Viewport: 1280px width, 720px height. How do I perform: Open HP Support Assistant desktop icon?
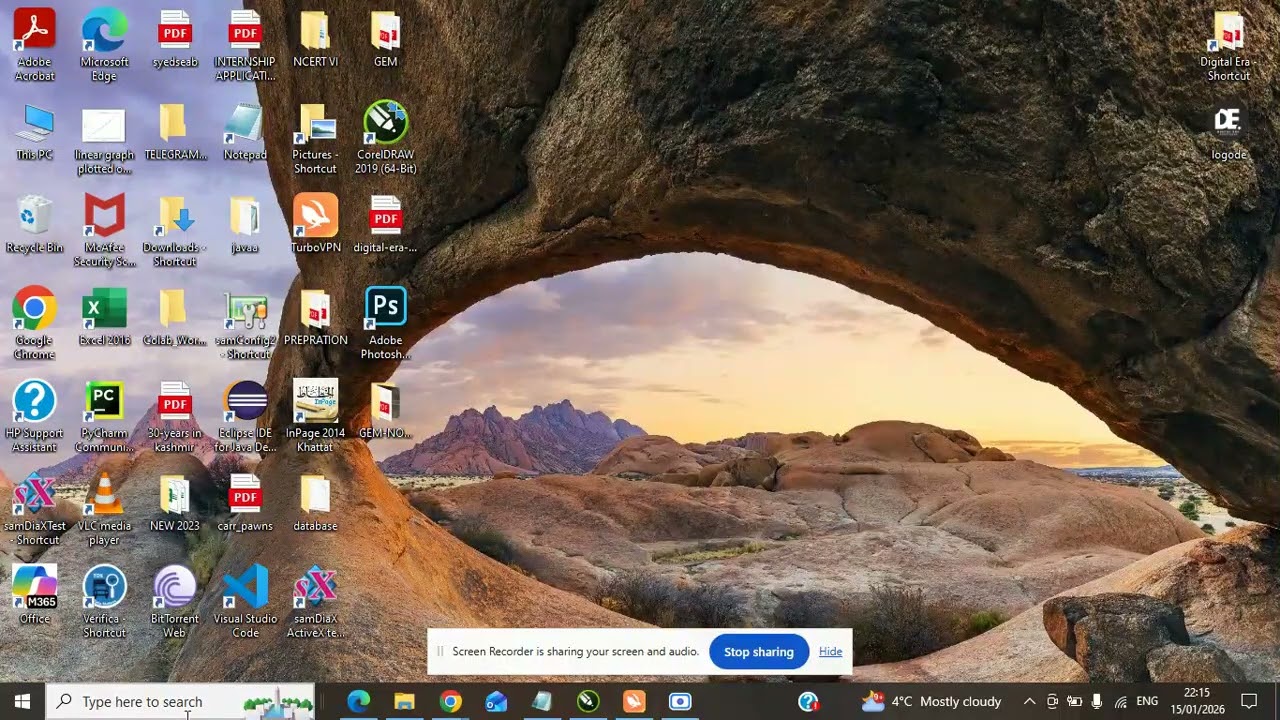pos(34,417)
